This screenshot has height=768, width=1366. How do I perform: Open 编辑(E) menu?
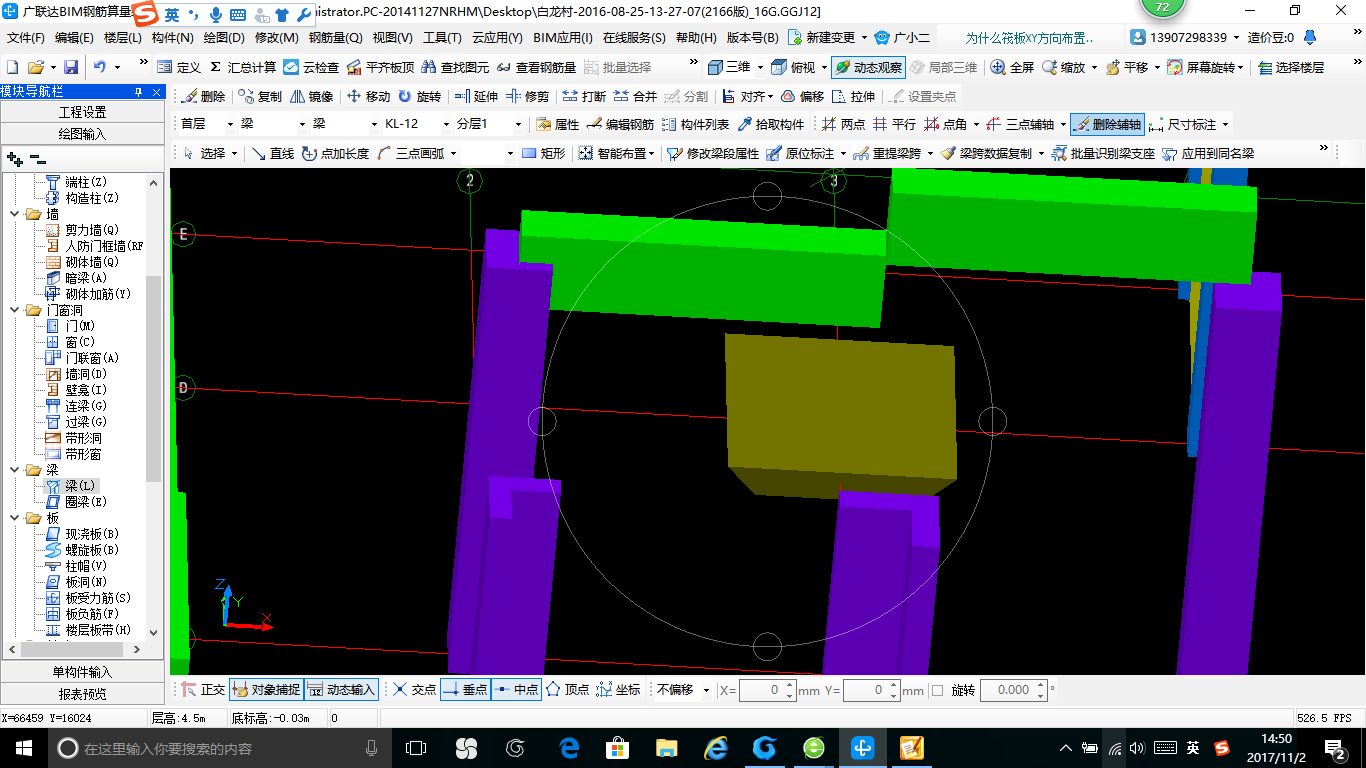click(74, 38)
